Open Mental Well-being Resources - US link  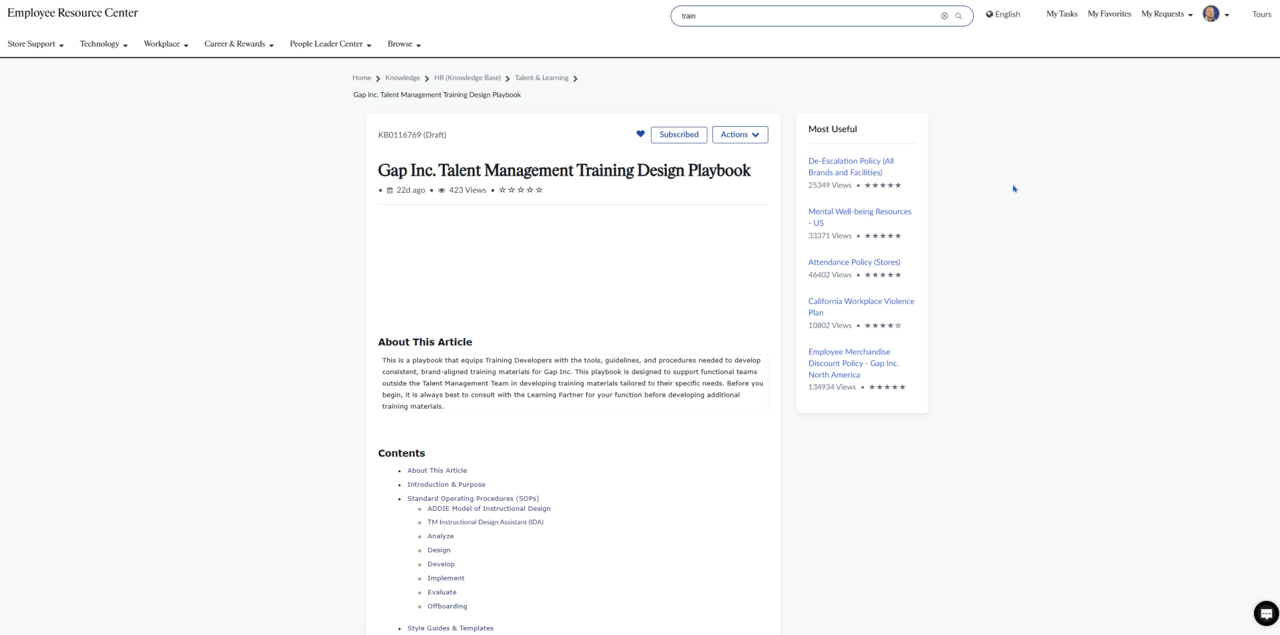pyautogui.click(x=860, y=217)
